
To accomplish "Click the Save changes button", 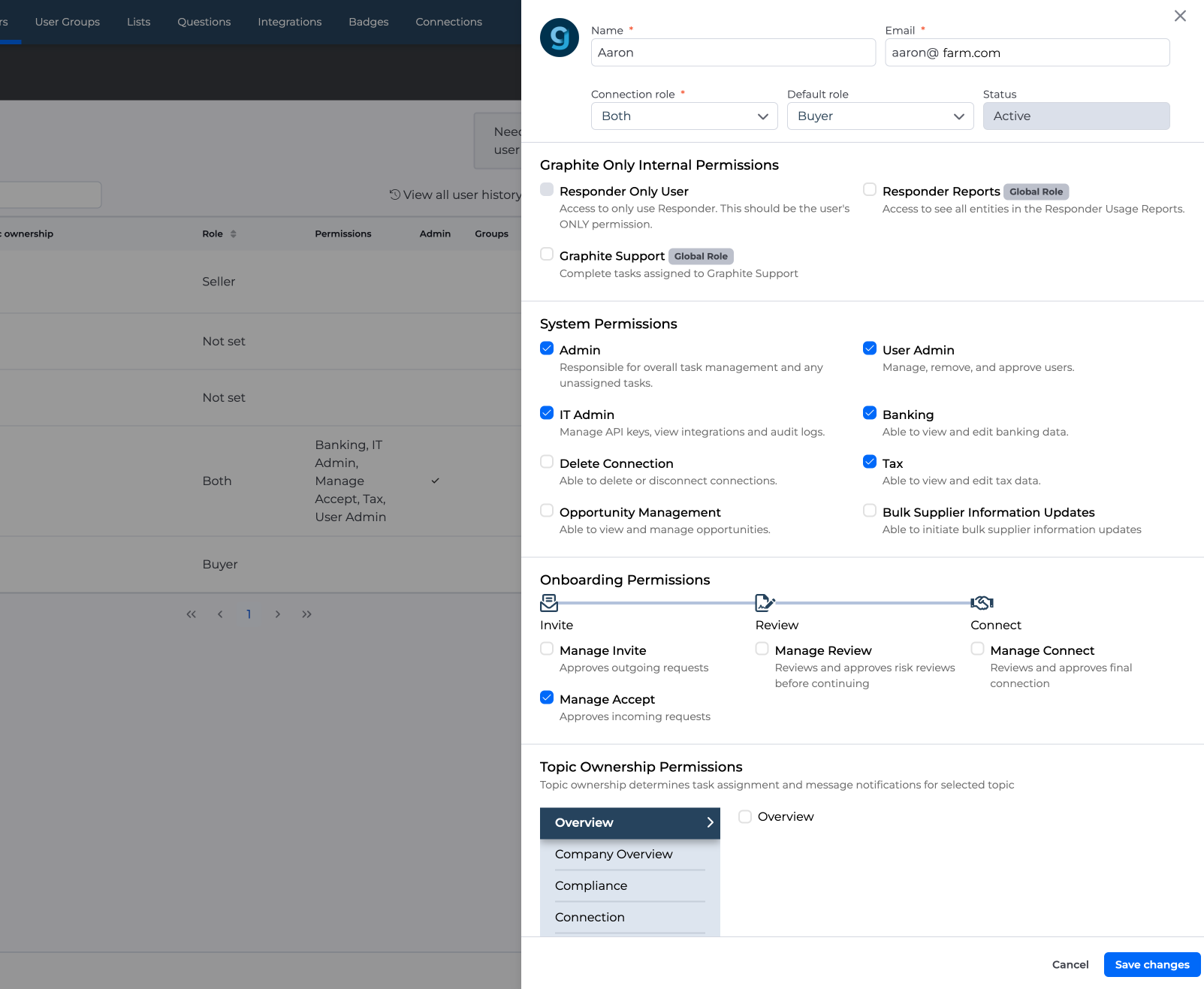I will pyautogui.click(x=1151, y=964).
